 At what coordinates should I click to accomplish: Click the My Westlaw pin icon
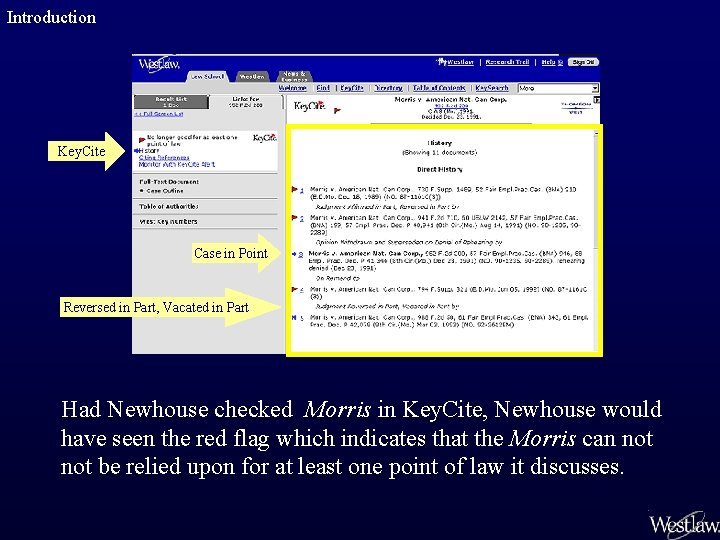[442, 61]
